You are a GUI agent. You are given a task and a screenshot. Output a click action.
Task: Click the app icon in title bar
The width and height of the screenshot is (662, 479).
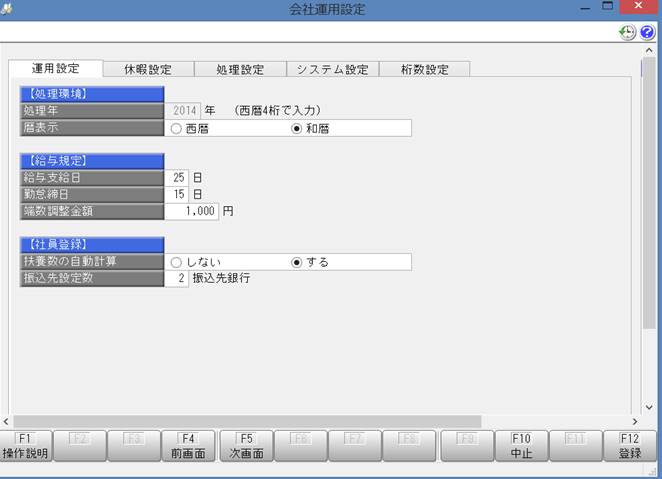point(6,9)
